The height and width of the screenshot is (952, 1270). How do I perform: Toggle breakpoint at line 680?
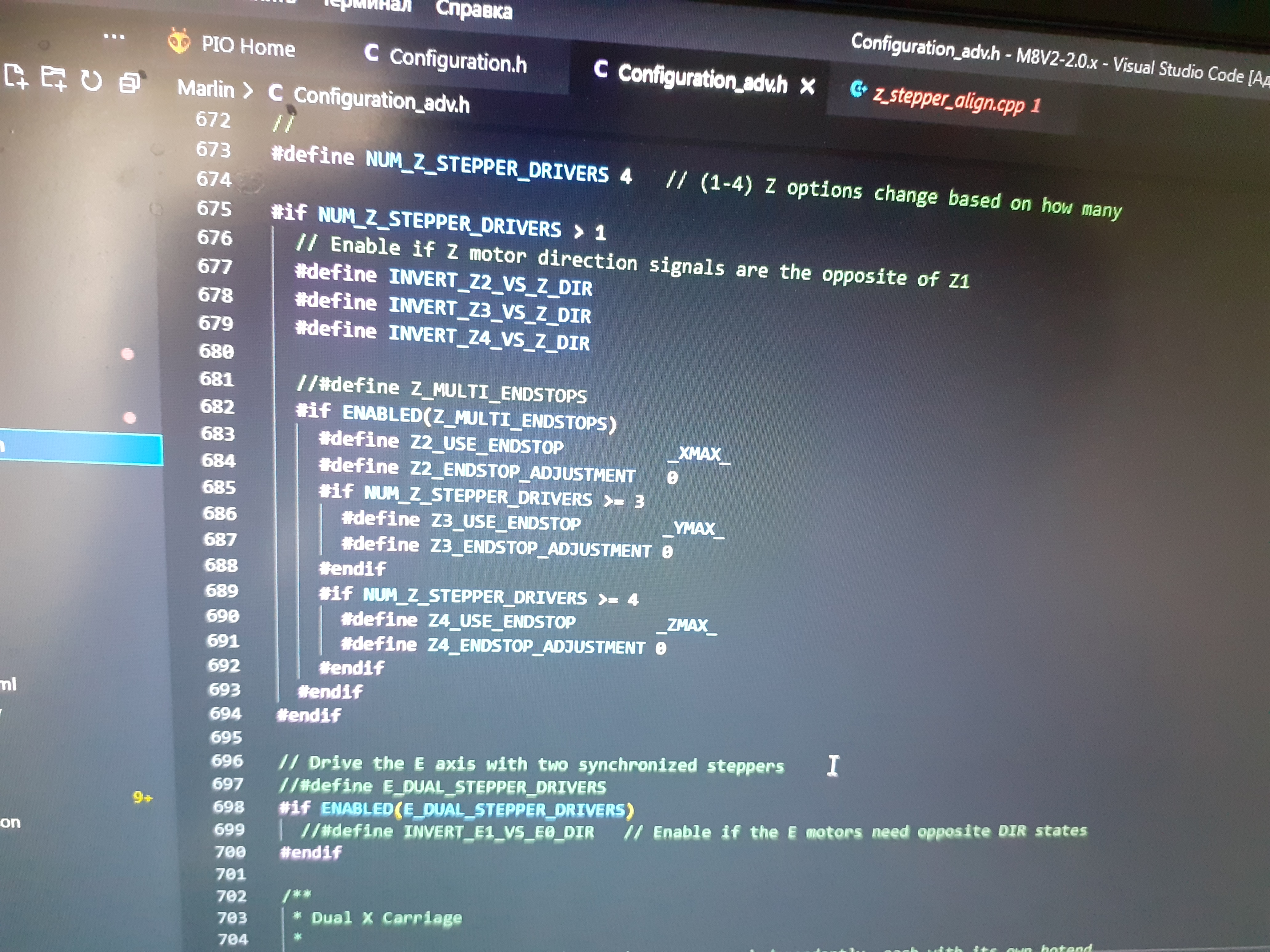click(127, 354)
